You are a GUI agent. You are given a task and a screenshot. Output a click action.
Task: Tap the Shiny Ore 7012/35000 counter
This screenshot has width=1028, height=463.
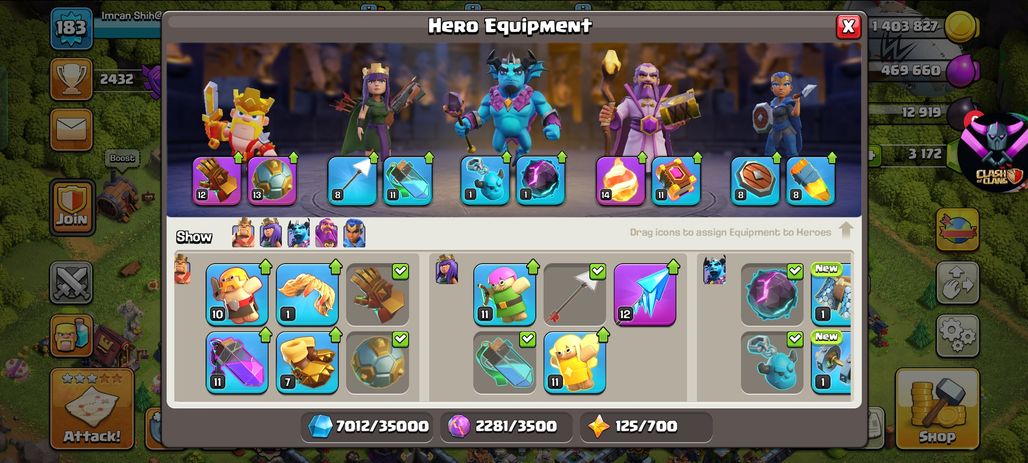coord(368,427)
